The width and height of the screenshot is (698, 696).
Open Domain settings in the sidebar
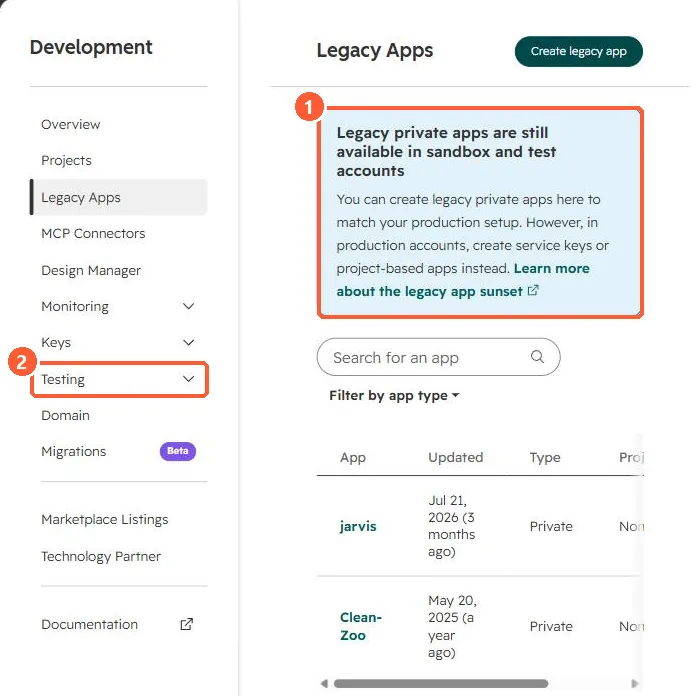click(65, 415)
